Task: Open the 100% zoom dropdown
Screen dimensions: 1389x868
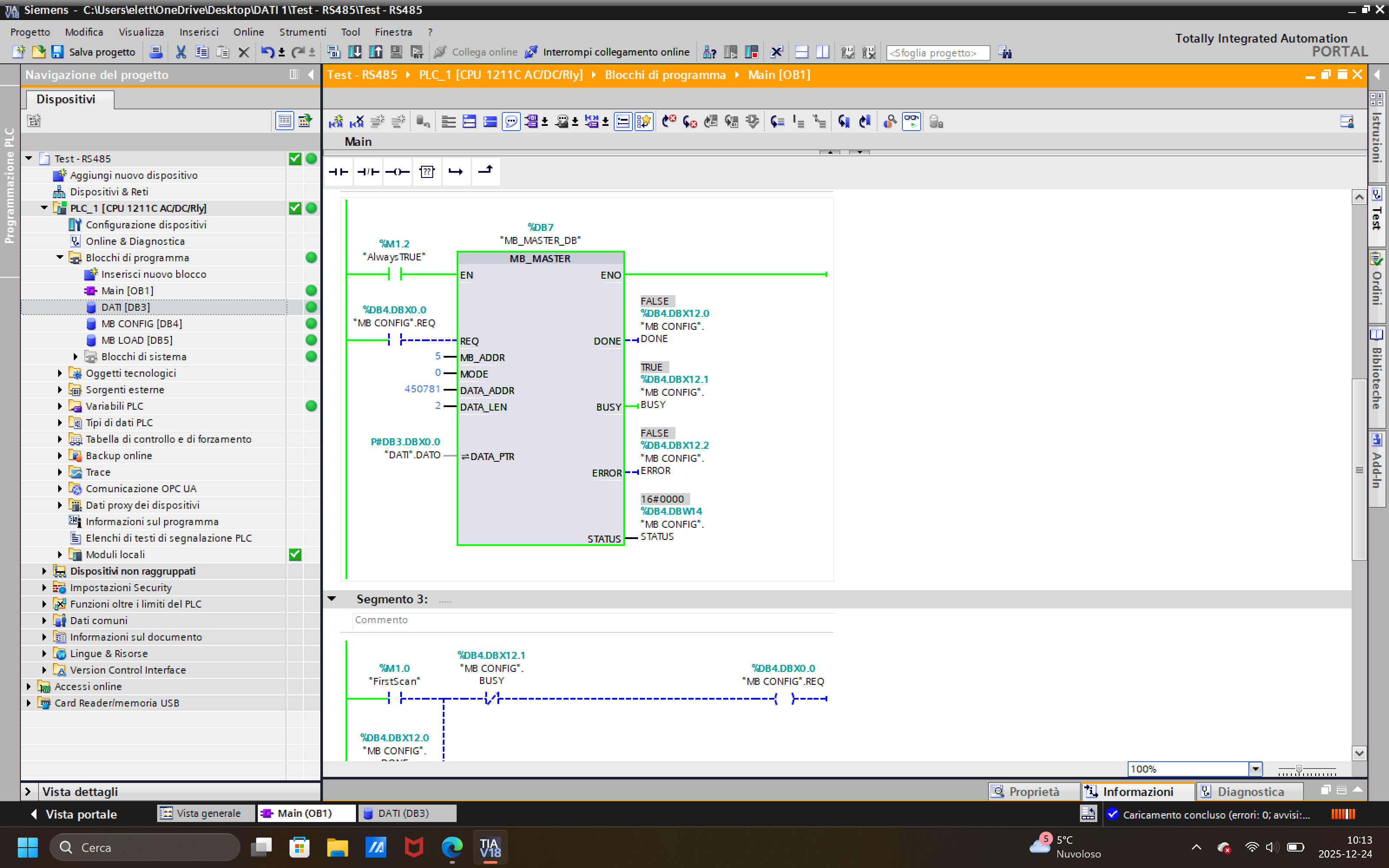Action: (1255, 769)
